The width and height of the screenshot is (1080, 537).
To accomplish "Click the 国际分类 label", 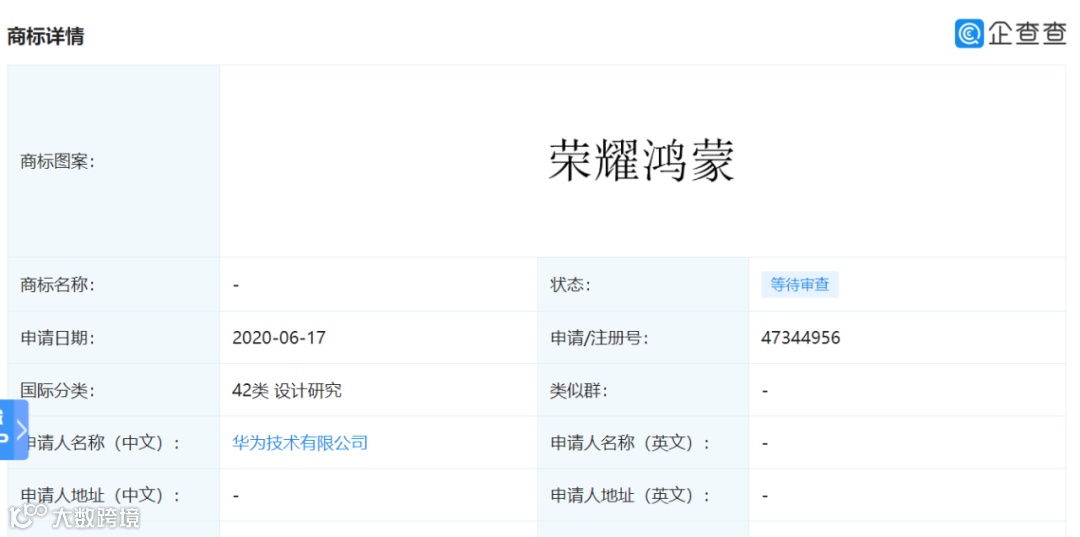I will pos(58,391).
